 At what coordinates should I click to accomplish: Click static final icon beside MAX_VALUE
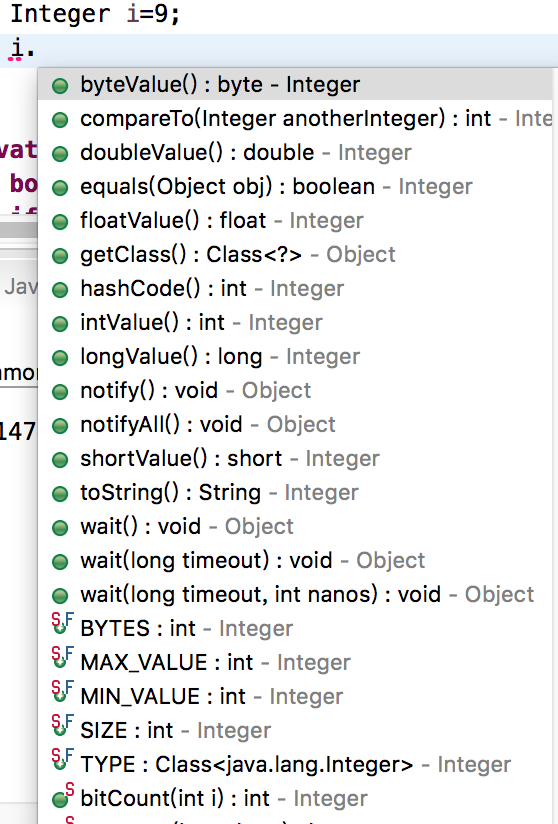(x=63, y=658)
